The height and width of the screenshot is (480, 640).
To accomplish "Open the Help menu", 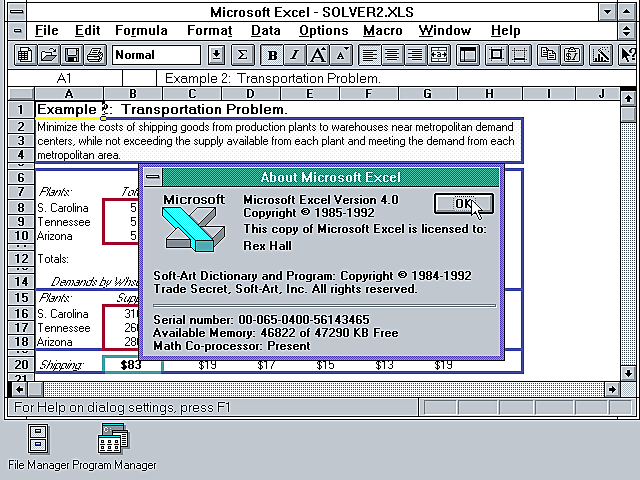I will [505, 31].
